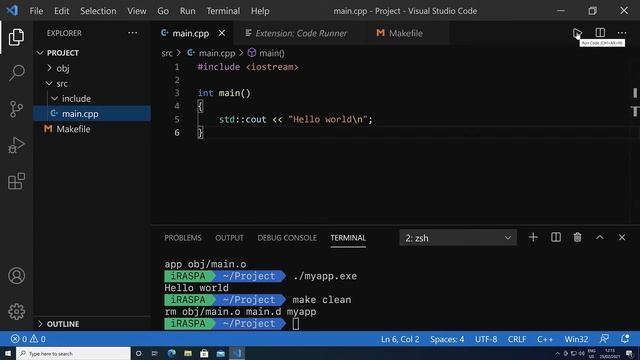Switch to Extension: Code Runner tab
The image size is (640, 360).
point(300,33)
